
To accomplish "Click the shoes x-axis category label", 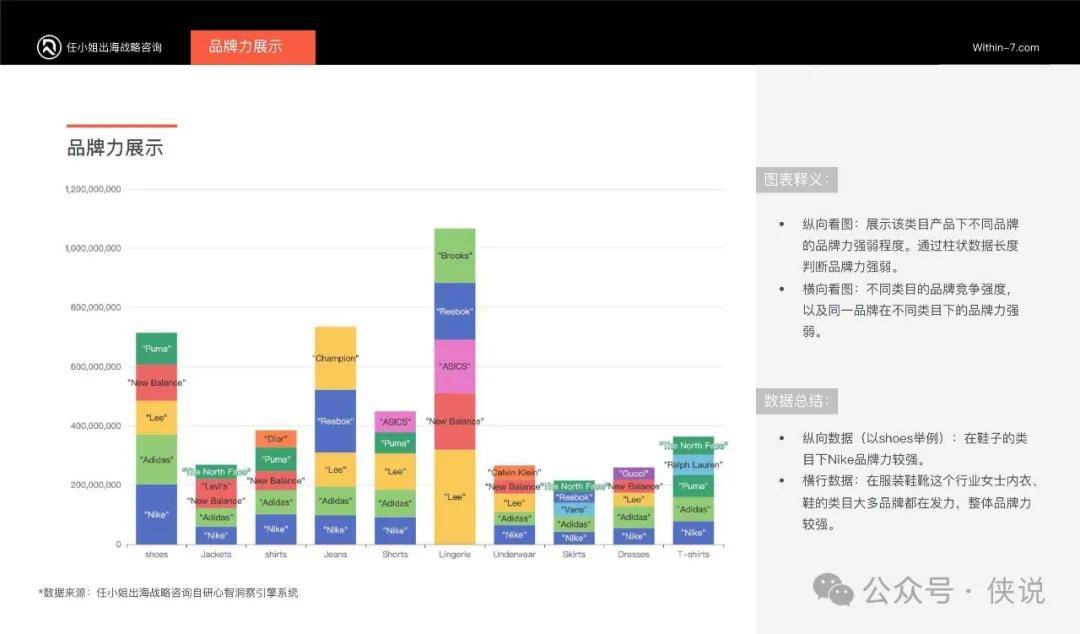I will tap(156, 555).
